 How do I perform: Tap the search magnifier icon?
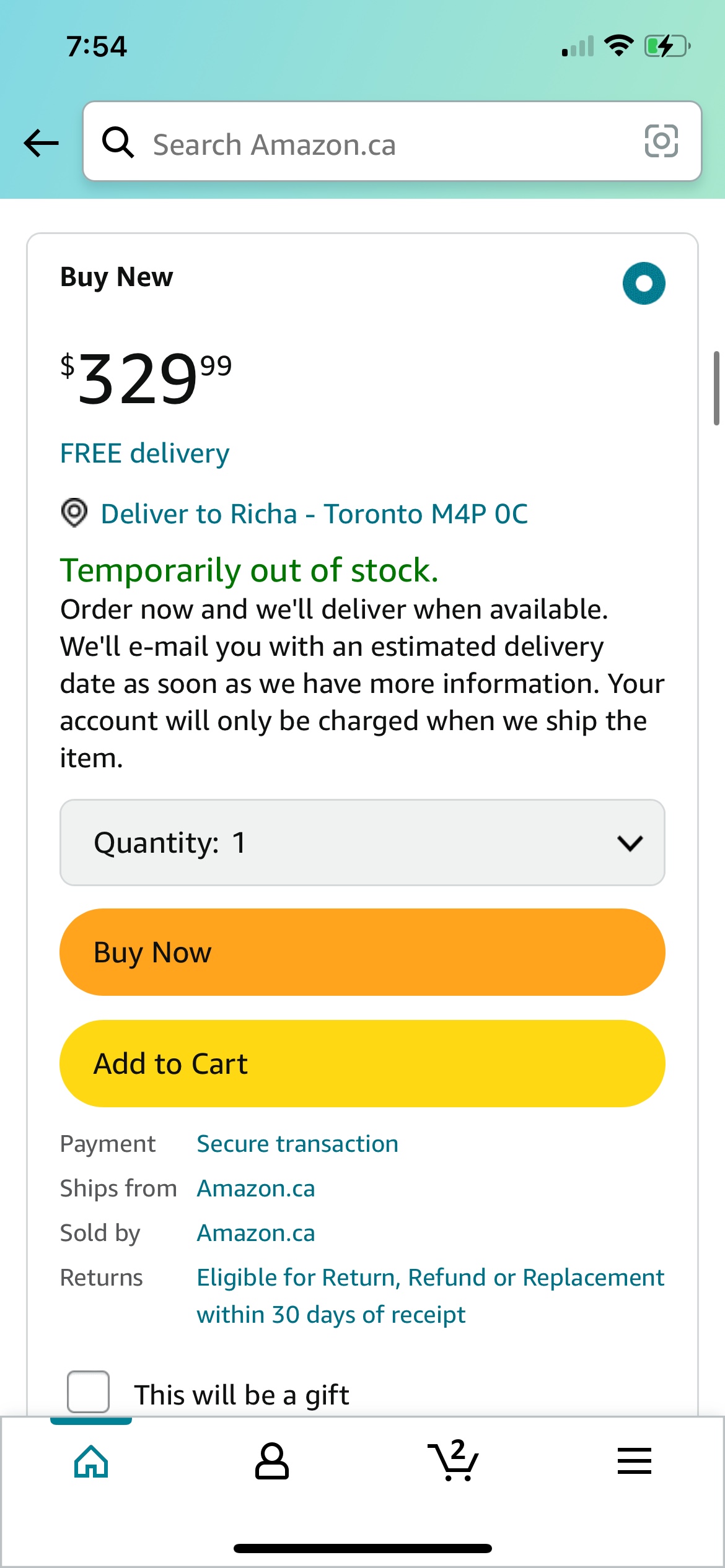click(x=118, y=142)
